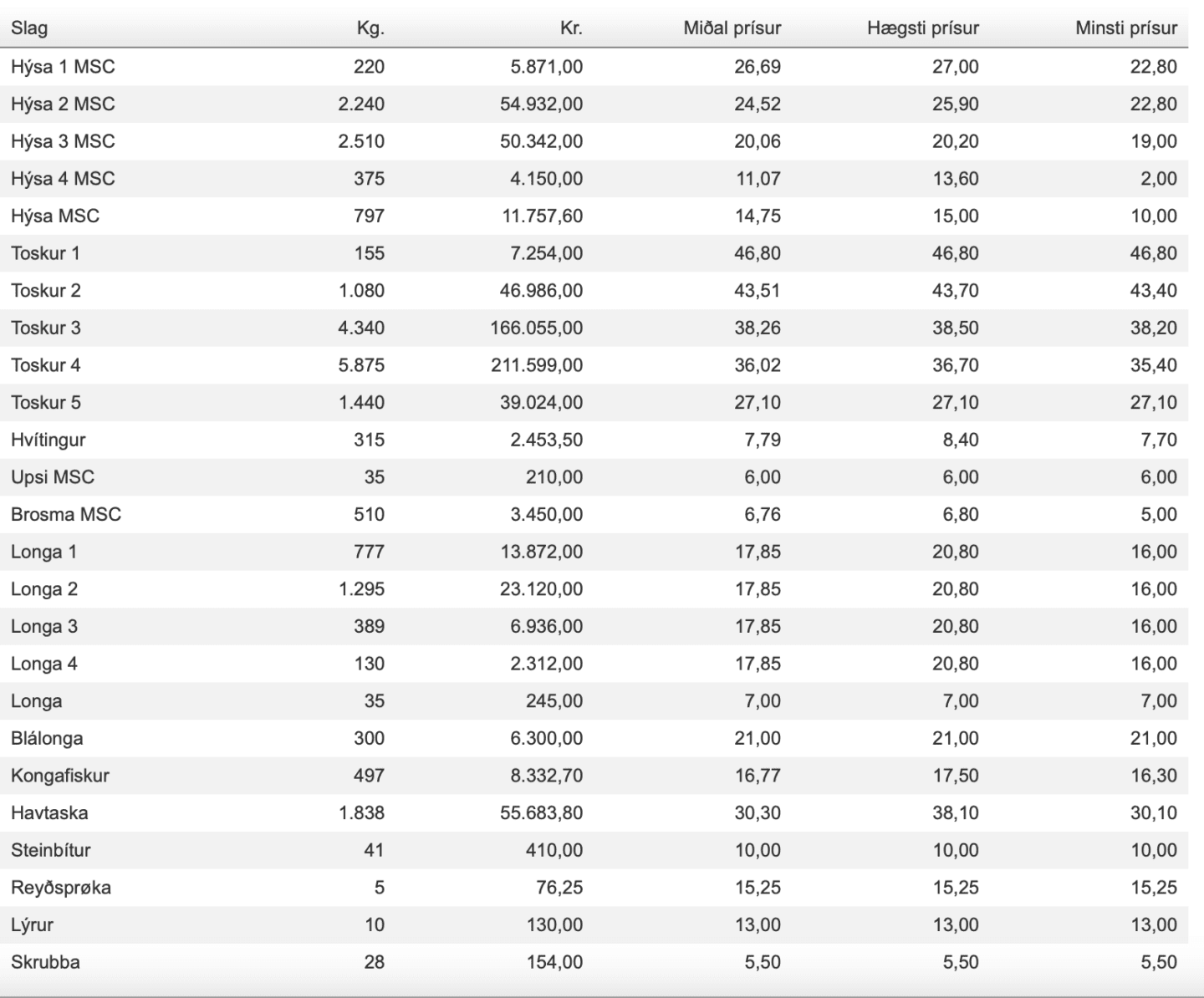
Task: Click the Slag column header
Action: coord(29,28)
